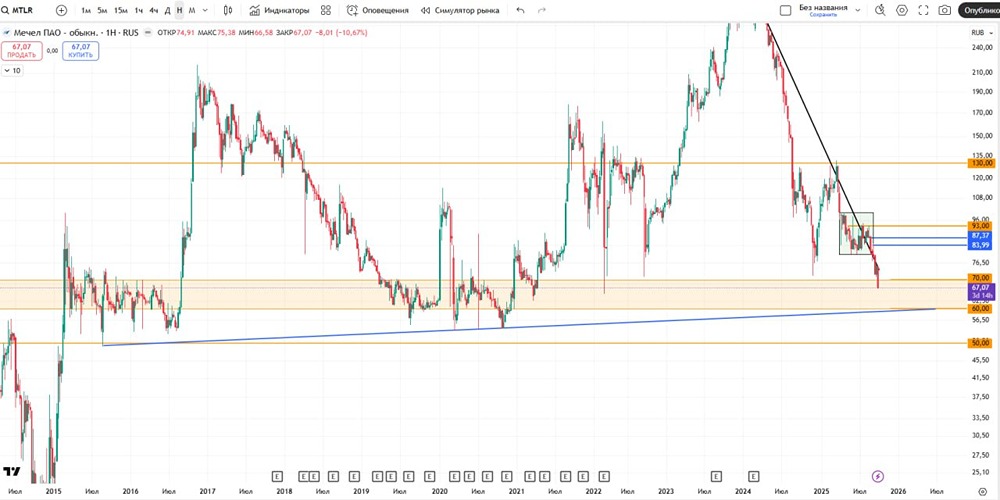Redo the last chart action

542,10
